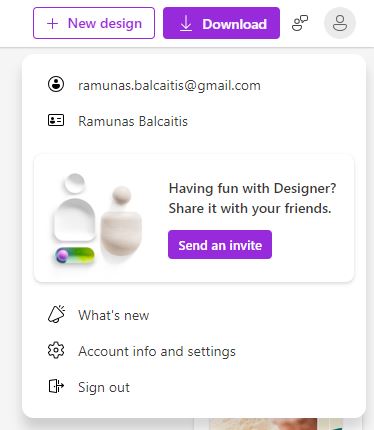Click the Send an invite button
The height and width of the screenshot is (430, 374).
click(x=220, y=245)
